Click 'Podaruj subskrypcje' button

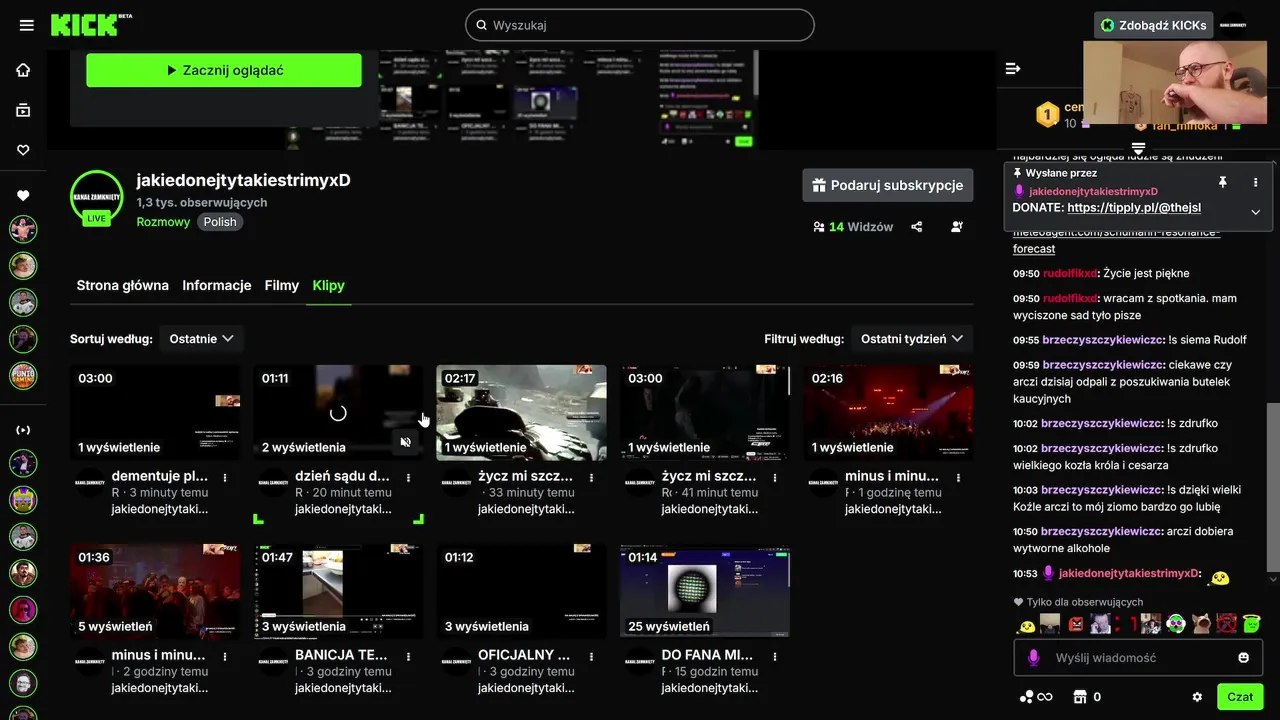(888, 185)
